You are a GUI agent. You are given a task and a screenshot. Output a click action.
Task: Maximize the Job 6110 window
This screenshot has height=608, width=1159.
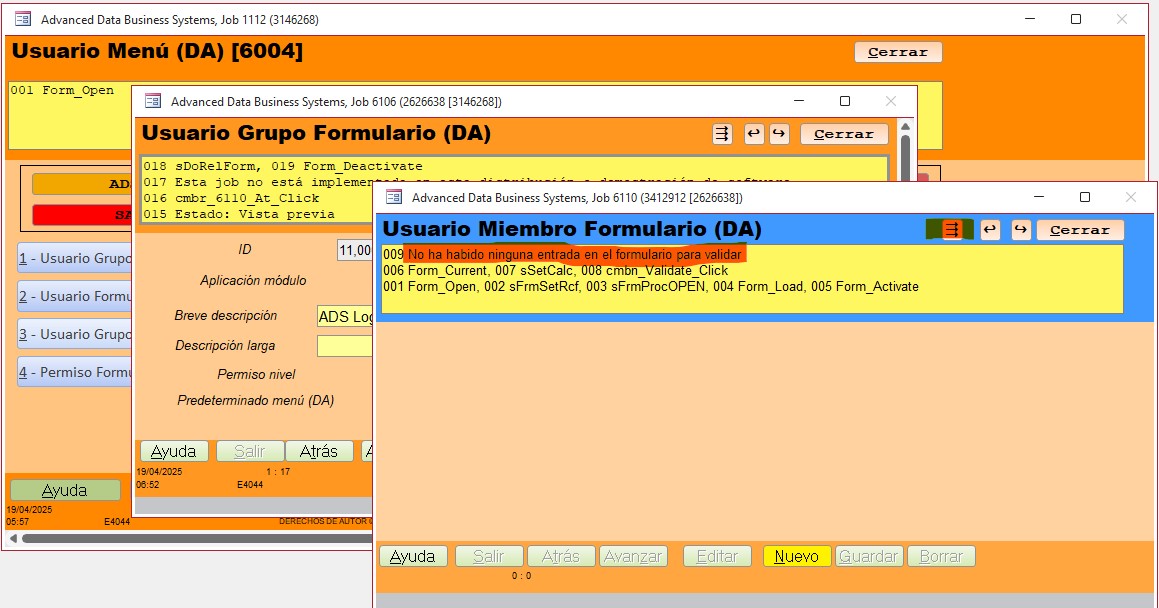1084,197
